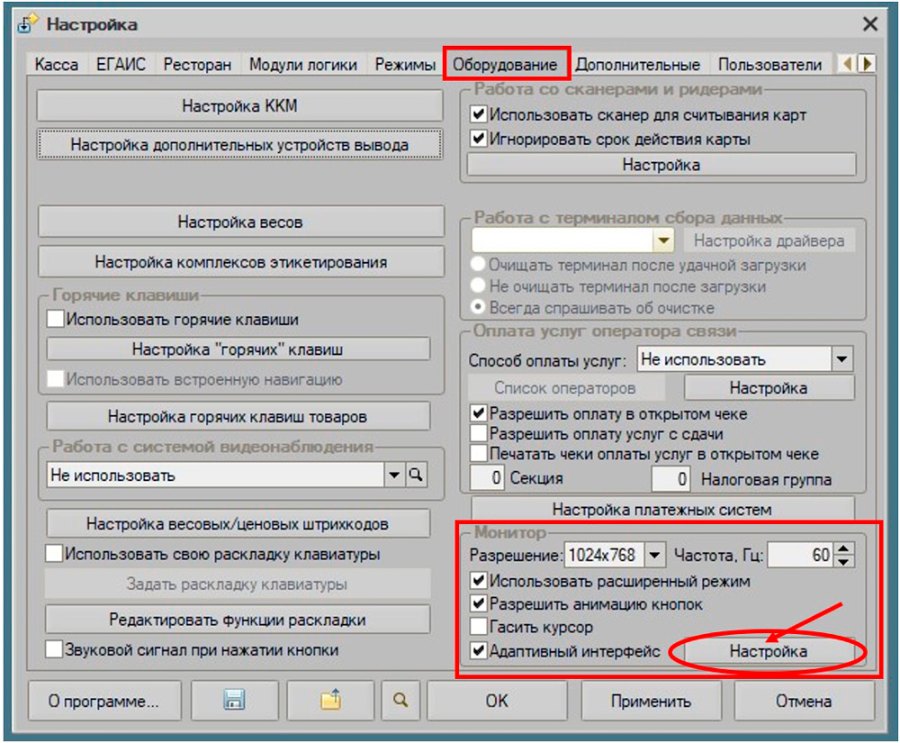Go to the Модули логики tab

click(303, 64)
